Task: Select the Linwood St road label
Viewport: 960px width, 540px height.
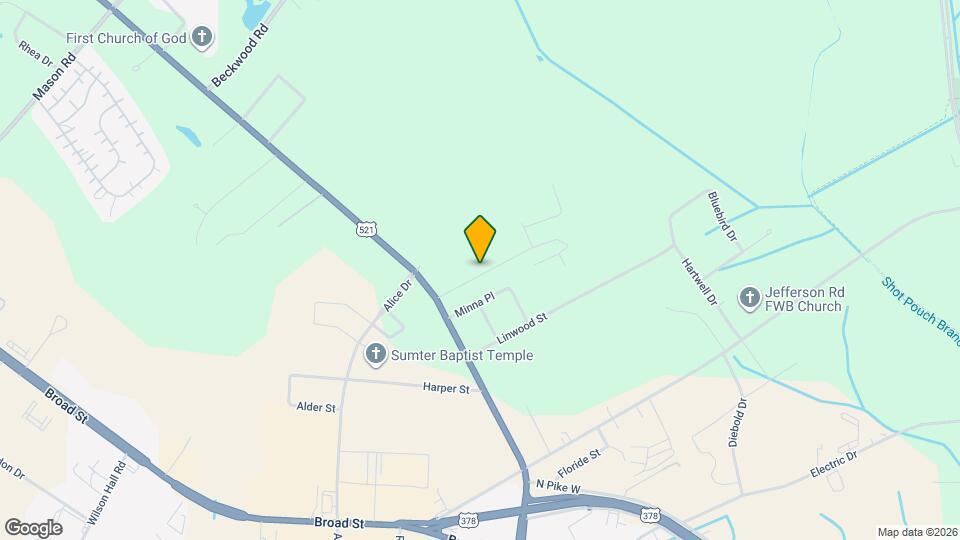Action: click(522, 329)
